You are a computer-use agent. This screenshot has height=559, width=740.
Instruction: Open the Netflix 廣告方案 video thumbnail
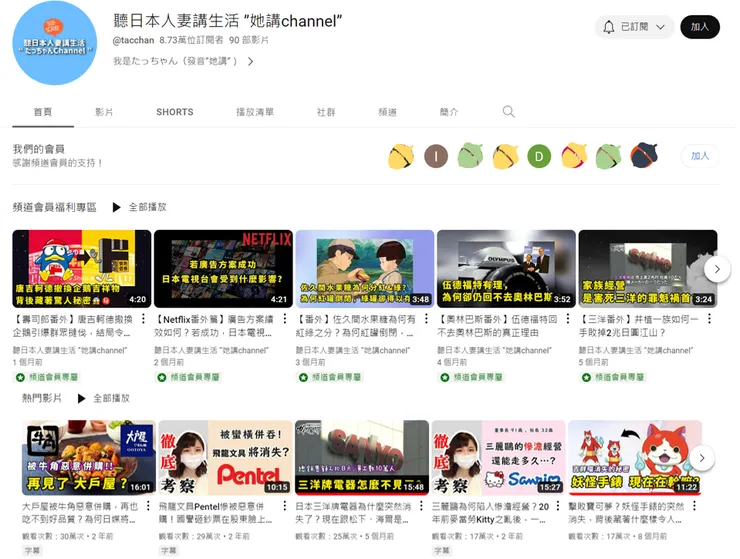(223, 269)
